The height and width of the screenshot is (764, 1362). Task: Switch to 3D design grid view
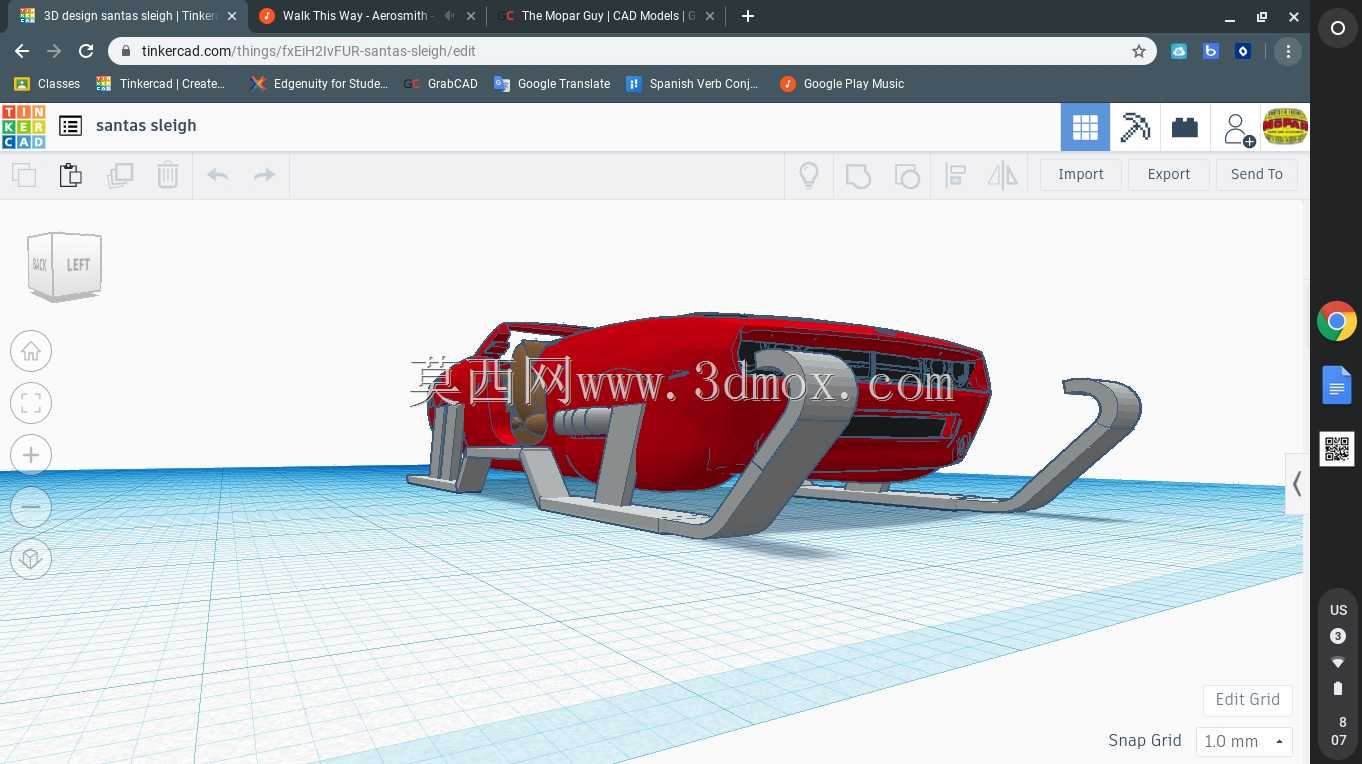click(1085, 127)
